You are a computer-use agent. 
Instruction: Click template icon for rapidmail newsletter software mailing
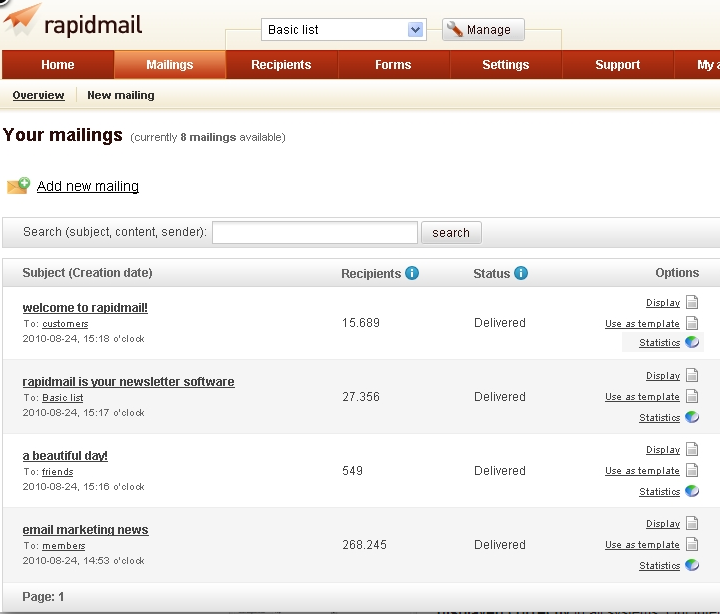pos(692,397)
